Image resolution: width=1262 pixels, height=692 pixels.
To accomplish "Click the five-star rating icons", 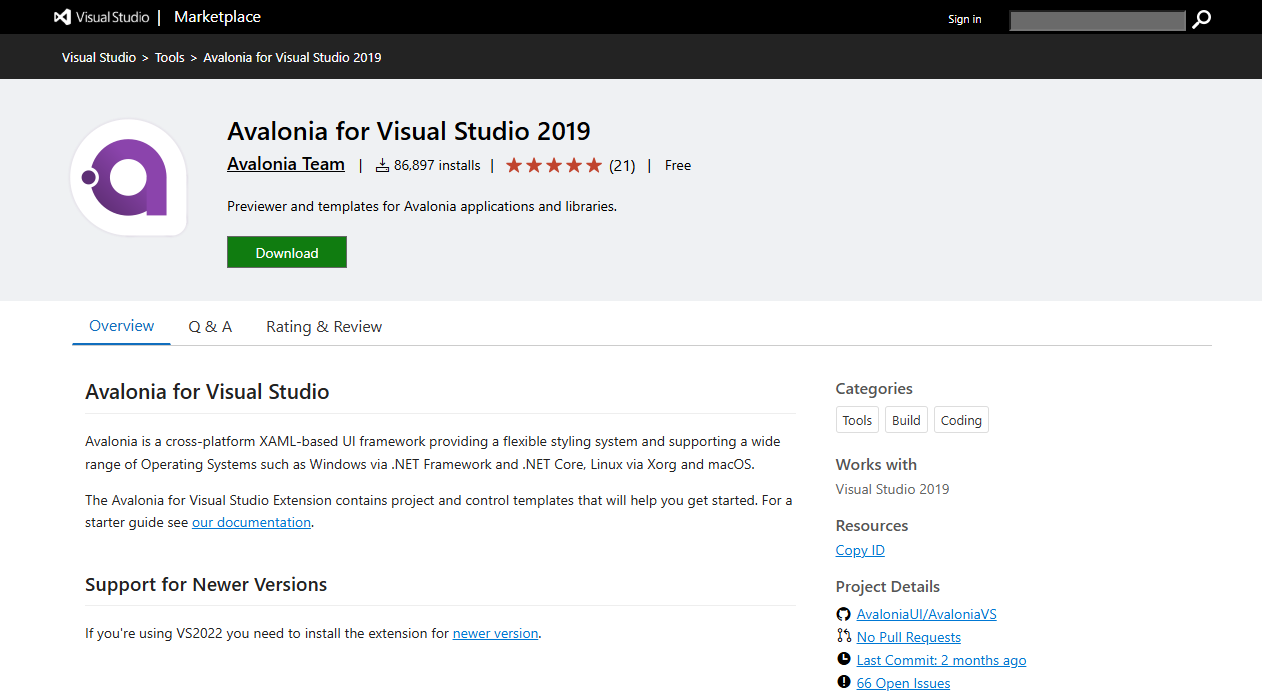I will pos(554,165).
